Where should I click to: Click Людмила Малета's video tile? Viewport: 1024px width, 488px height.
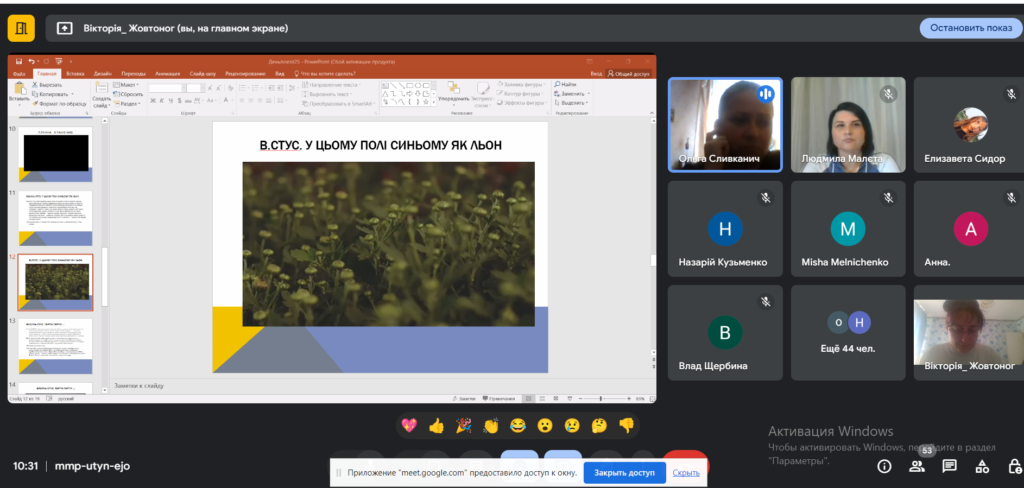[x=848, y=125]
